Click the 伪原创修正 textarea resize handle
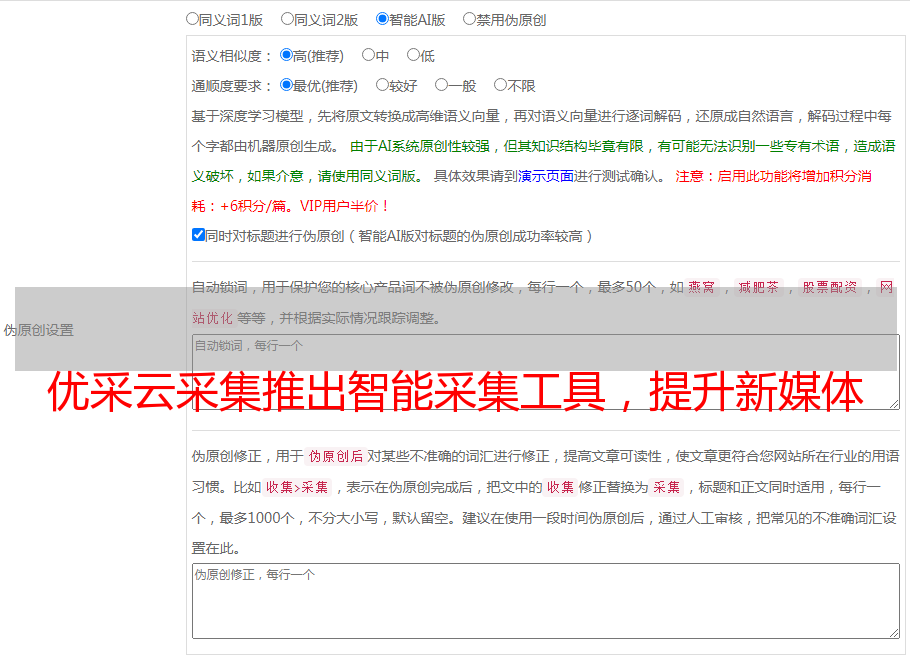This screenshot has width=911, height=658. coord(894,633)
